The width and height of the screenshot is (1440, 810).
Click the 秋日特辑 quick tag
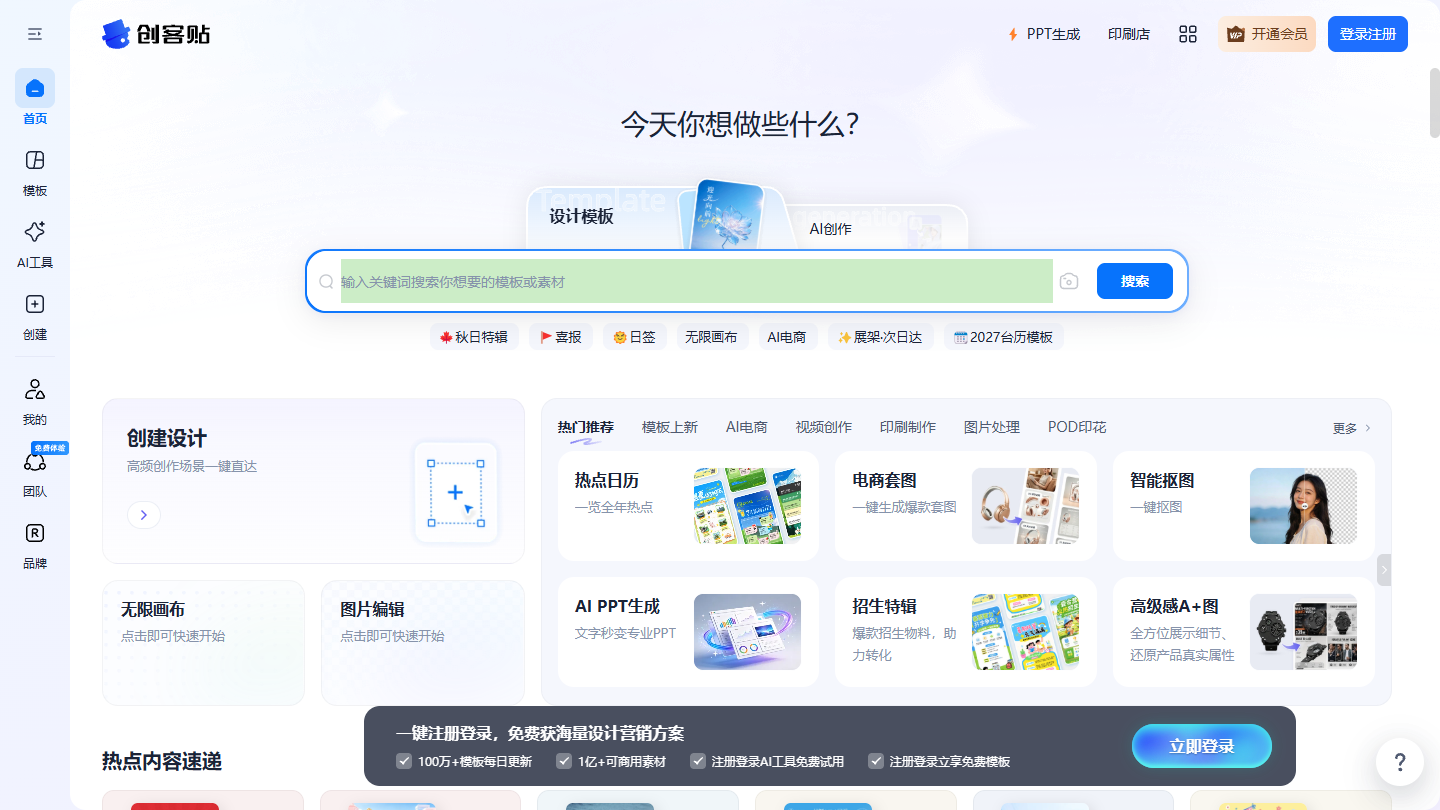pyautogui.click(x=474, y=337)
